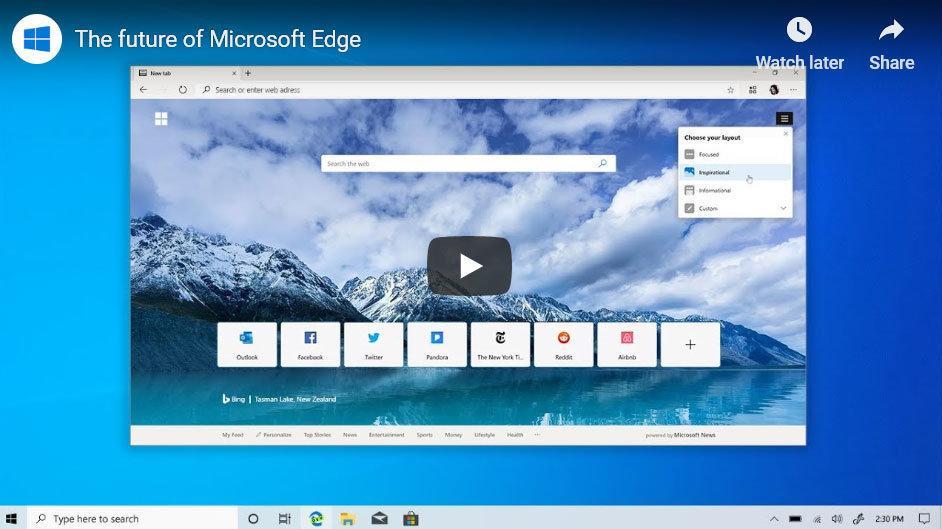The image size is (942, 529).
Task: Open the Lifestyle feed tab
Action: tap(484, 435)
